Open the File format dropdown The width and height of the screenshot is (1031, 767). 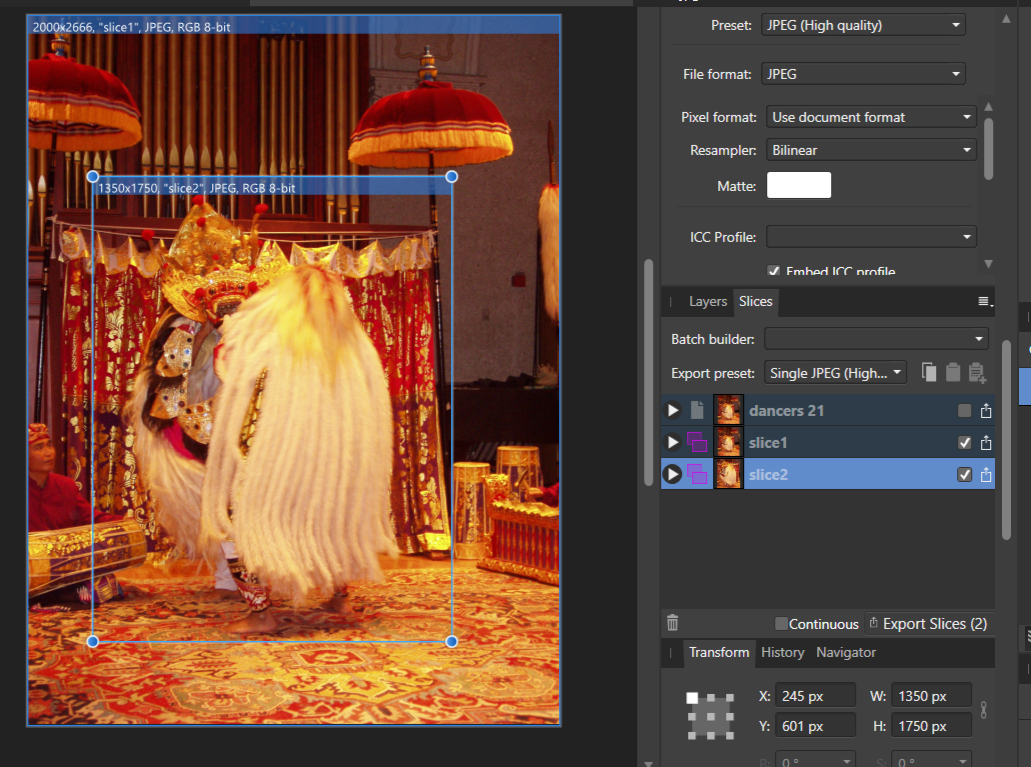862,72
